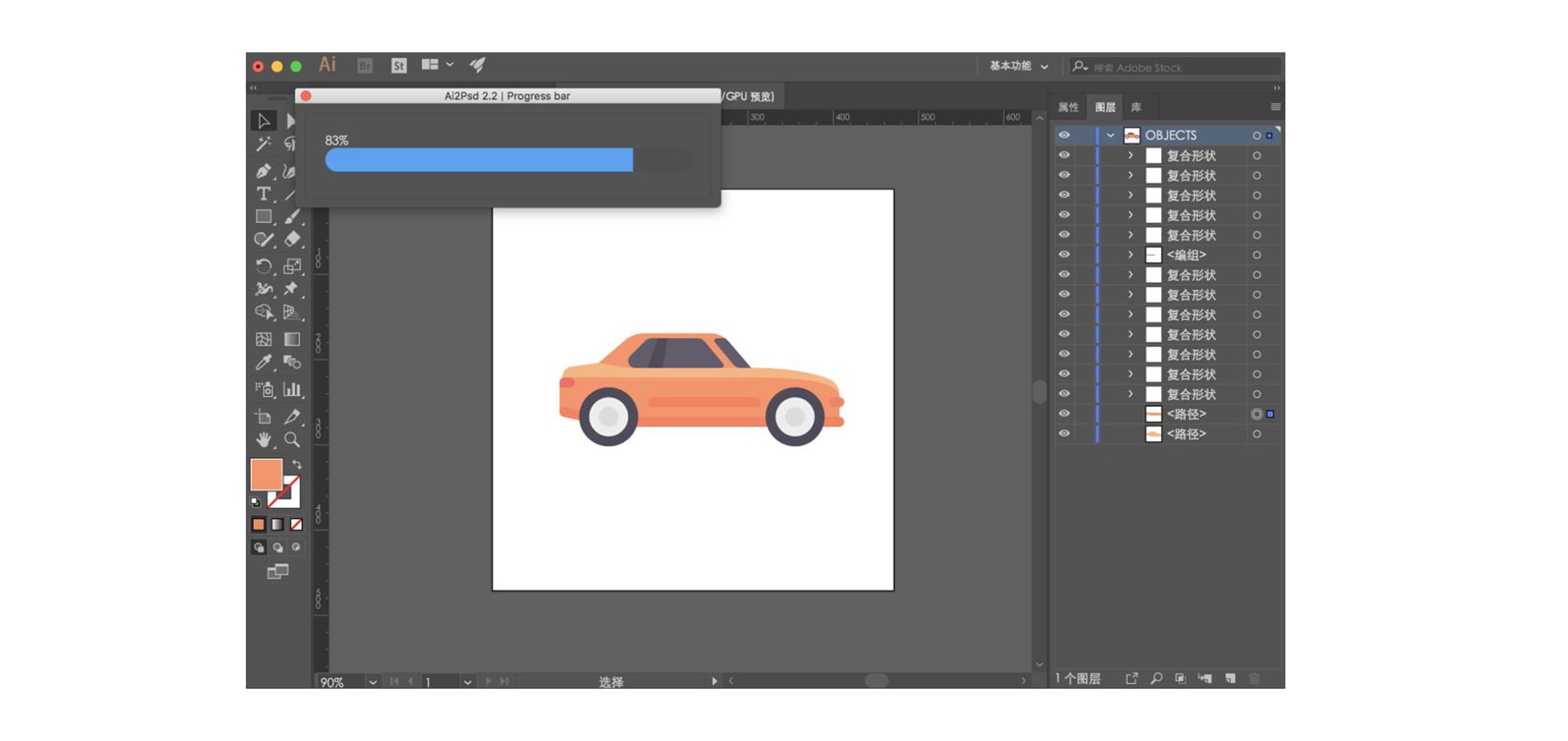Hide the bottom <路径> path layer
The height and width of the screenshot is (741, 1568).
(x=1064, y=434)
